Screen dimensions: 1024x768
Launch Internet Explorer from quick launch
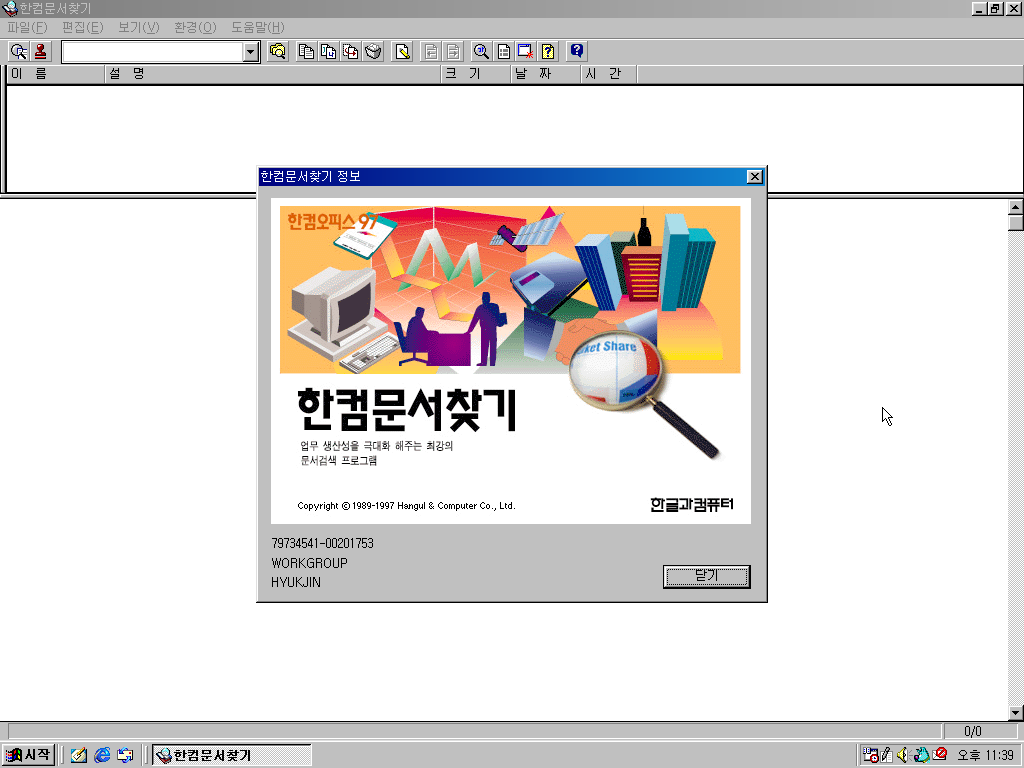pos(102,755)
